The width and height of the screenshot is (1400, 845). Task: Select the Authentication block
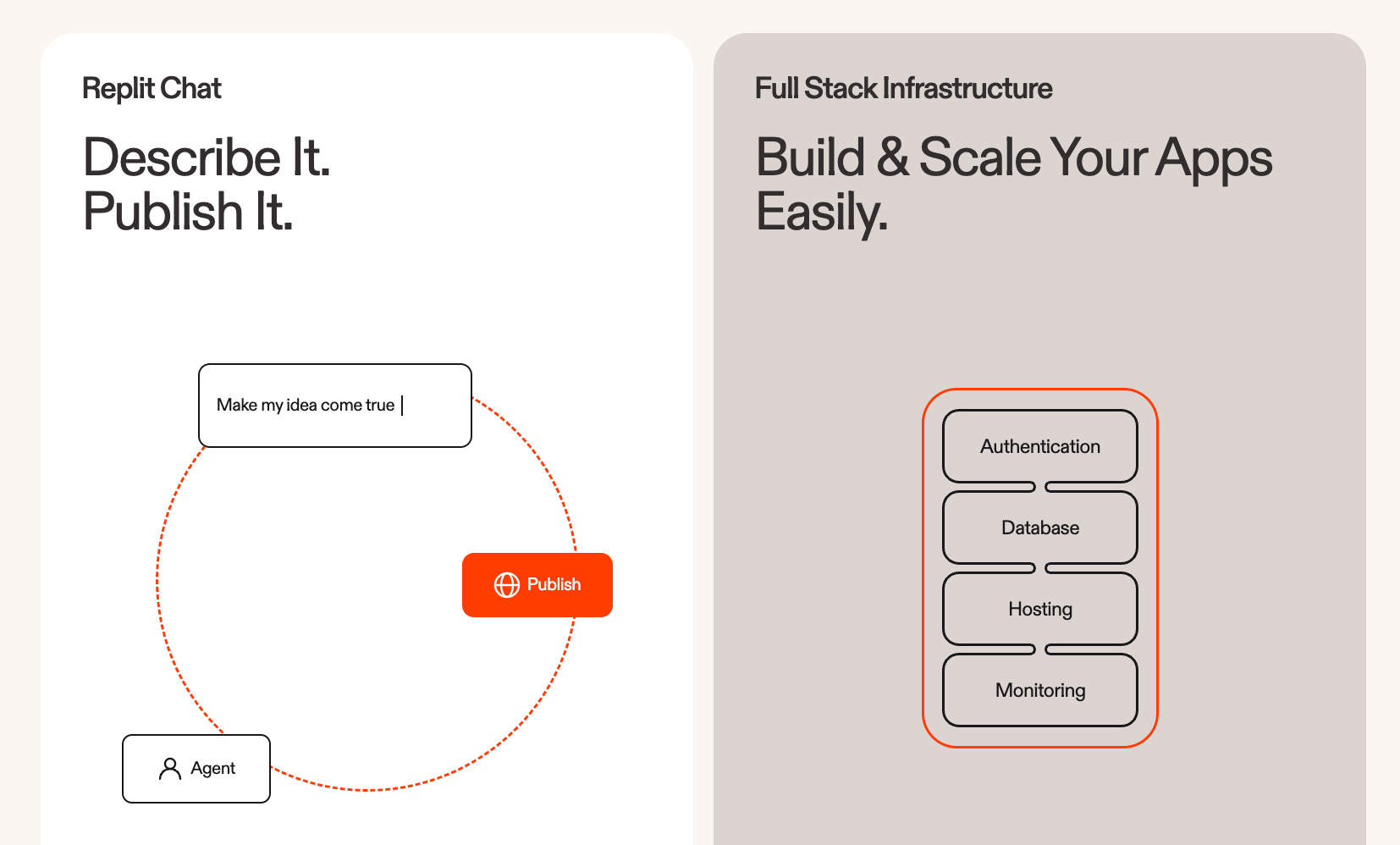pos(1040,446)
